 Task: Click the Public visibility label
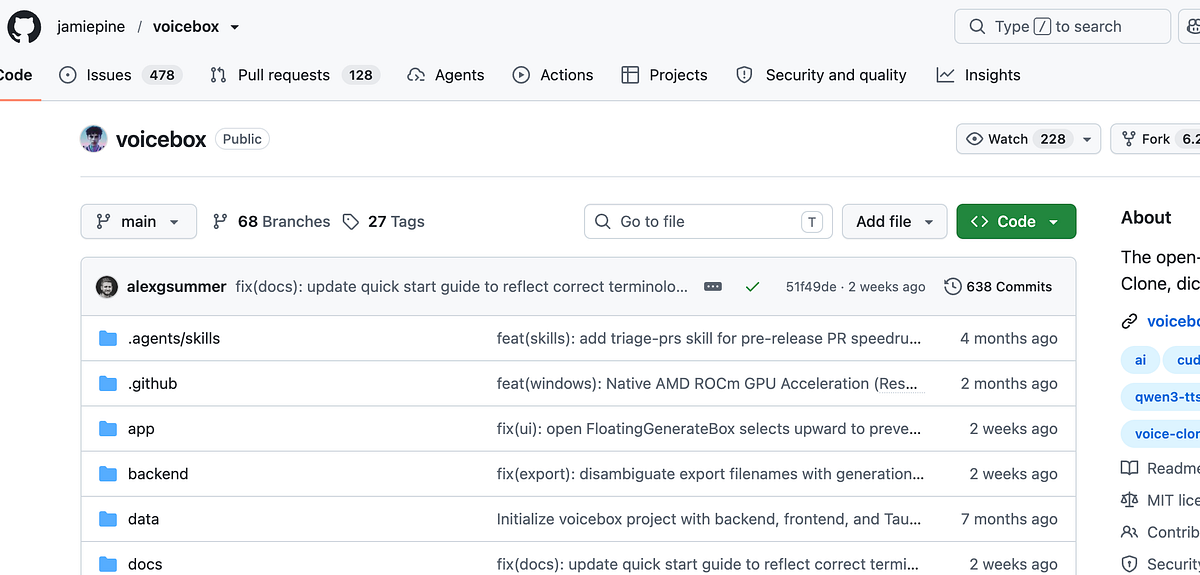(242, 139)
